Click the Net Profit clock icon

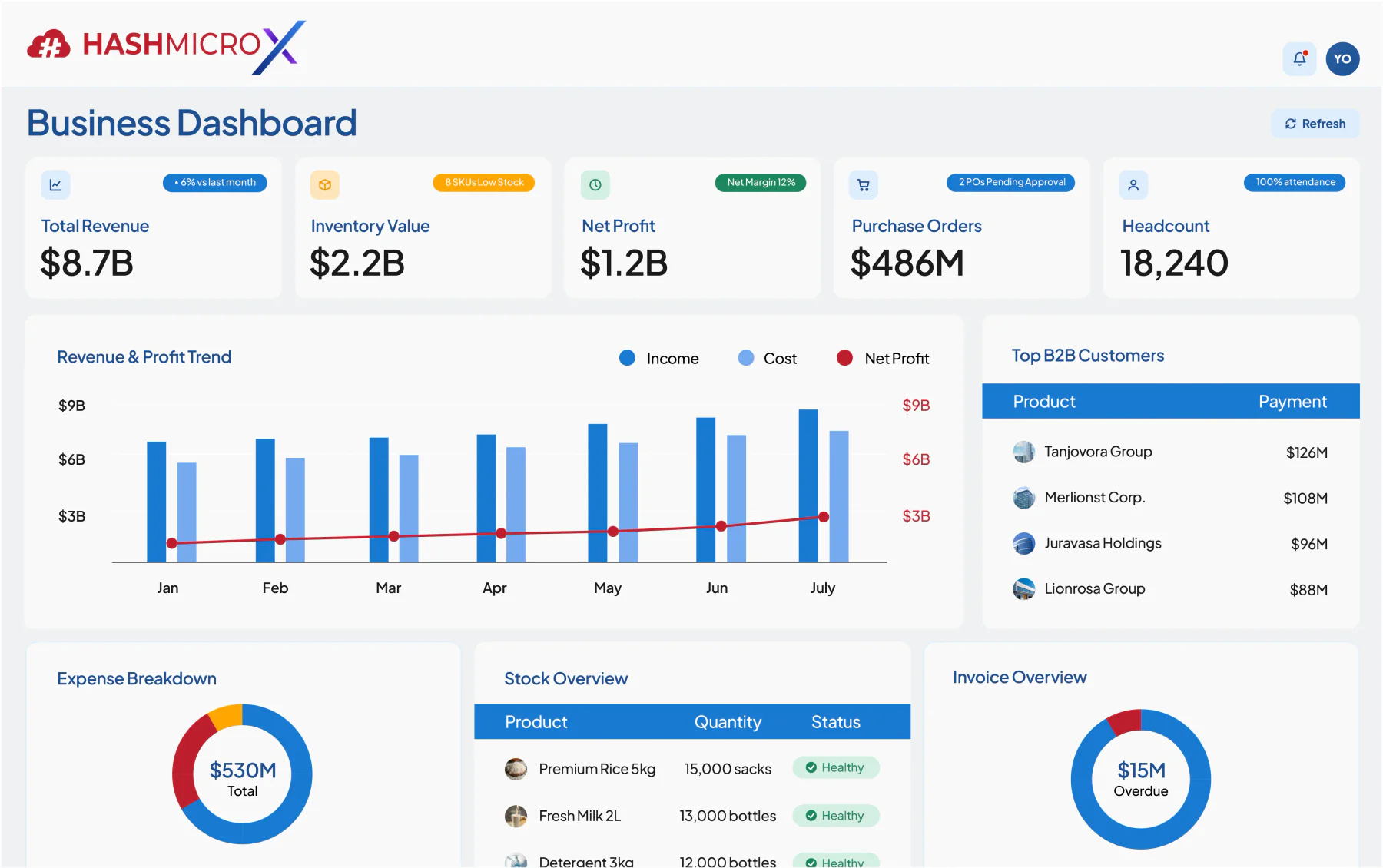point(595,185)
